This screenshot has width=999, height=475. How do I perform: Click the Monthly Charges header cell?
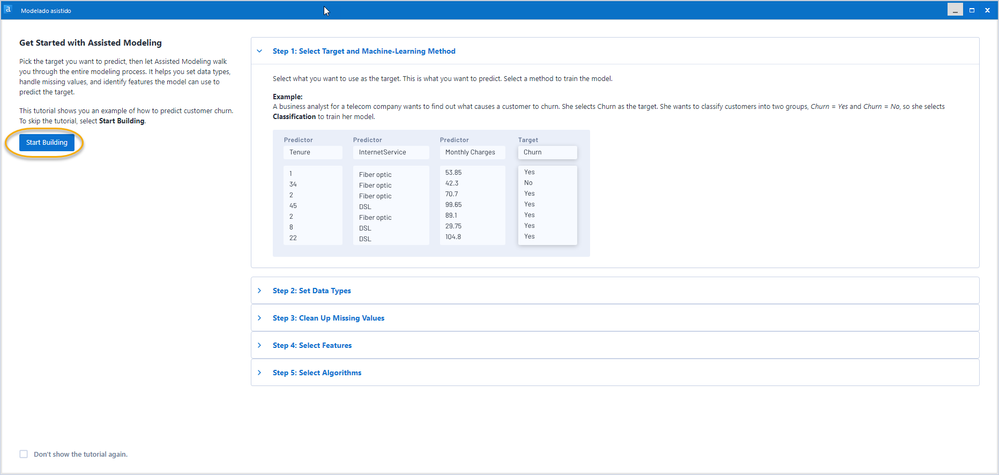click(472, 152)
